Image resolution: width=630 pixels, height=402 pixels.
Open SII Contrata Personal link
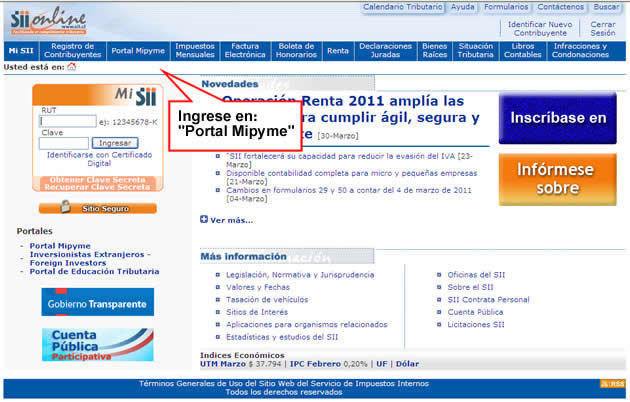(x=489, y=300)
